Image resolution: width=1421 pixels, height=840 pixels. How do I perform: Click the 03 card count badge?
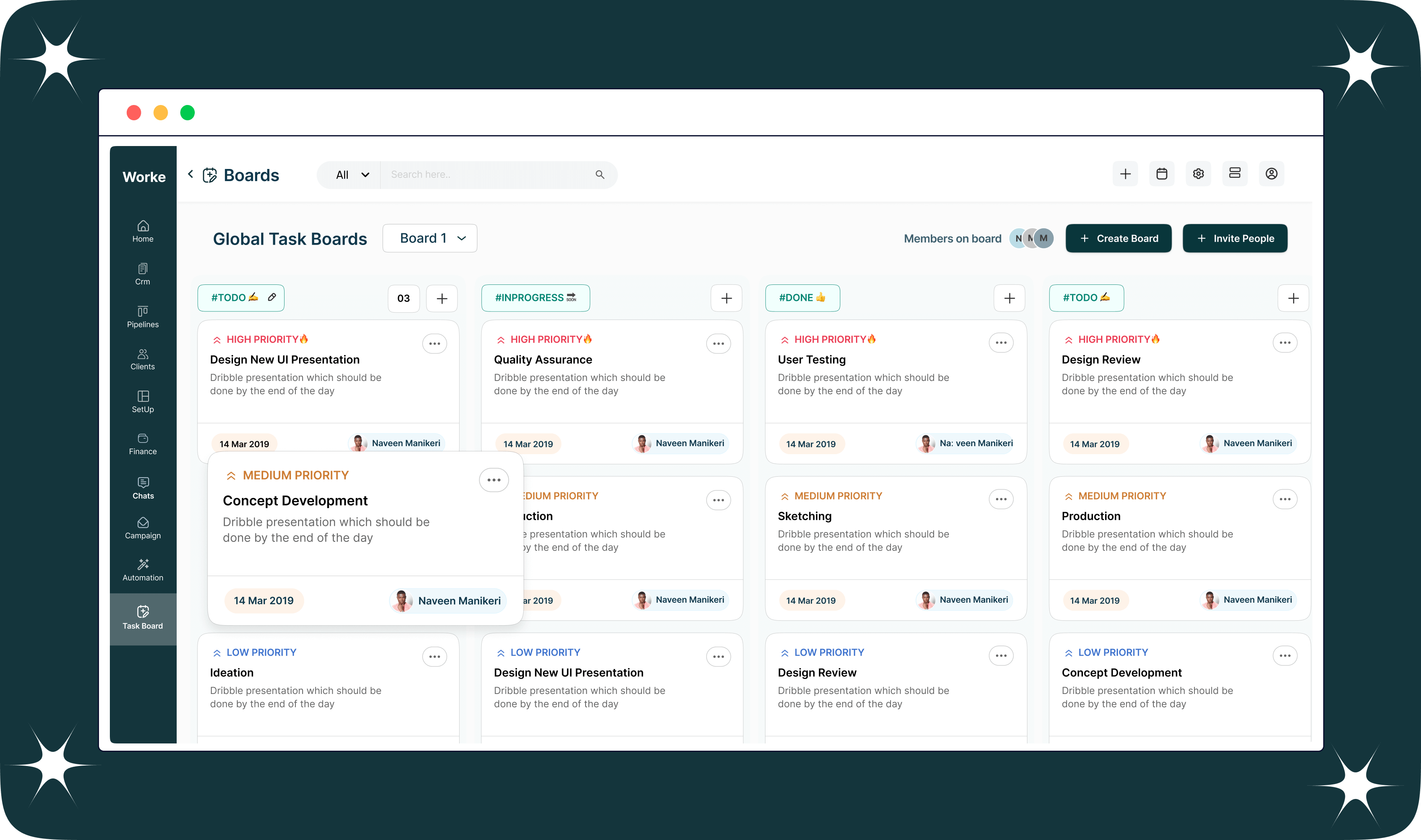click(404, 298)
